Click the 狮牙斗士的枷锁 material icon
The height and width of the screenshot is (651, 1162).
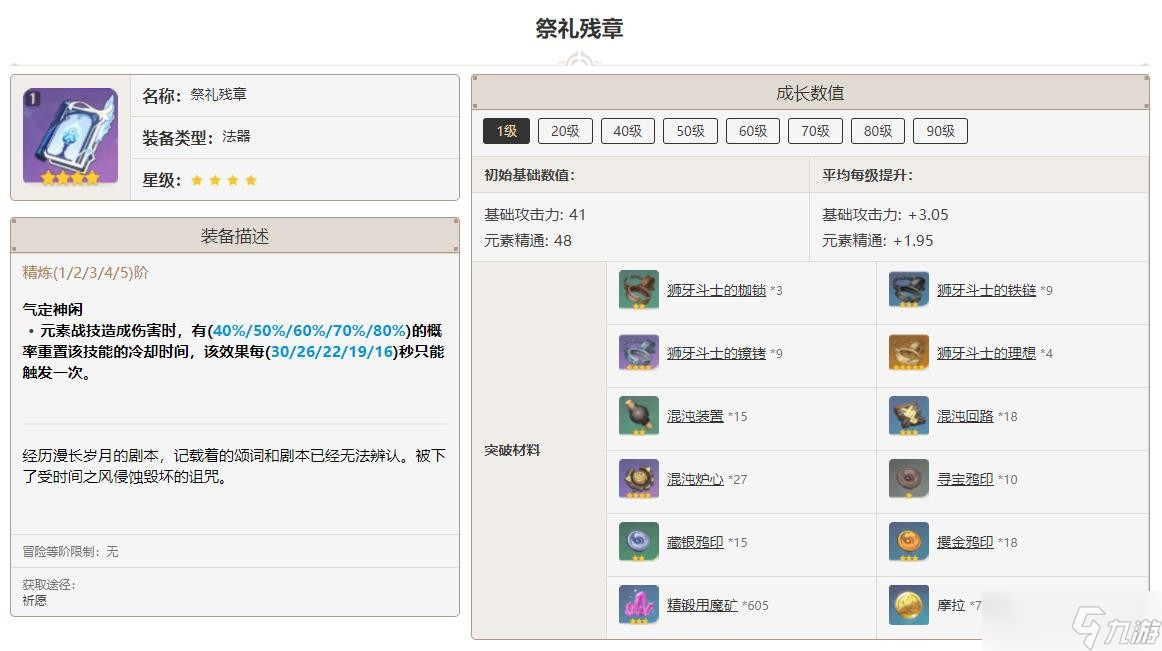[x=638, y=290]
